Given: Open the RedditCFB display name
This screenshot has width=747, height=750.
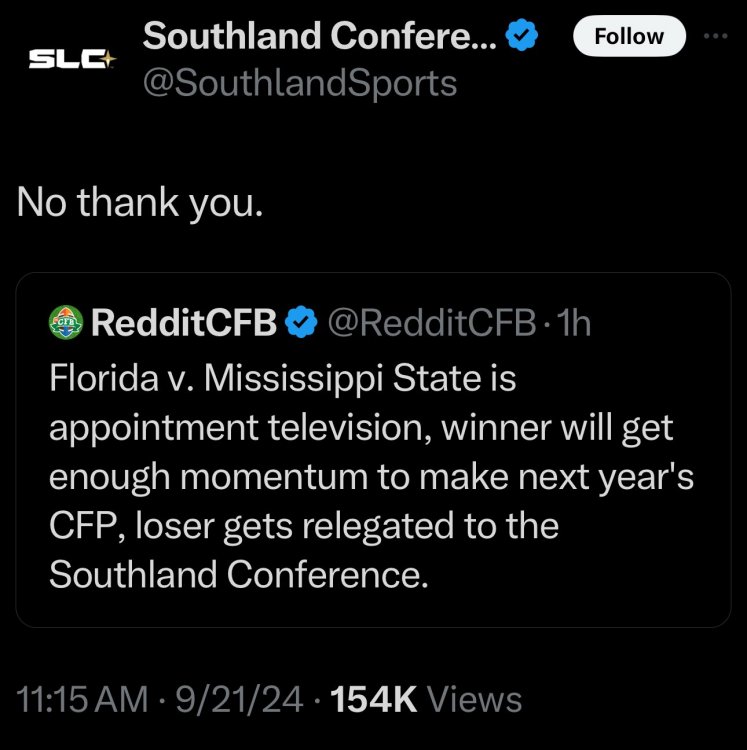Looking at the screenshot, I should tap(183, 322).
